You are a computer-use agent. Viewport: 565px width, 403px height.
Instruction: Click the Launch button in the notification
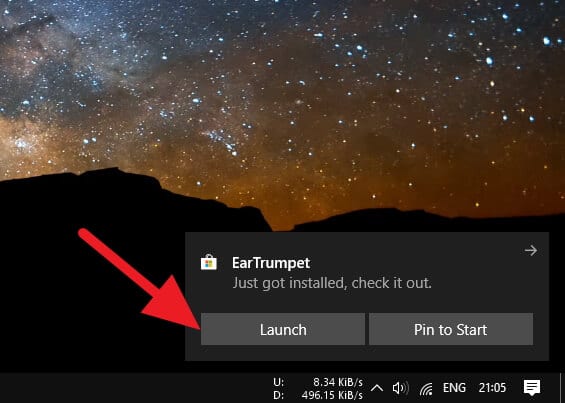(x=283, y=329)
